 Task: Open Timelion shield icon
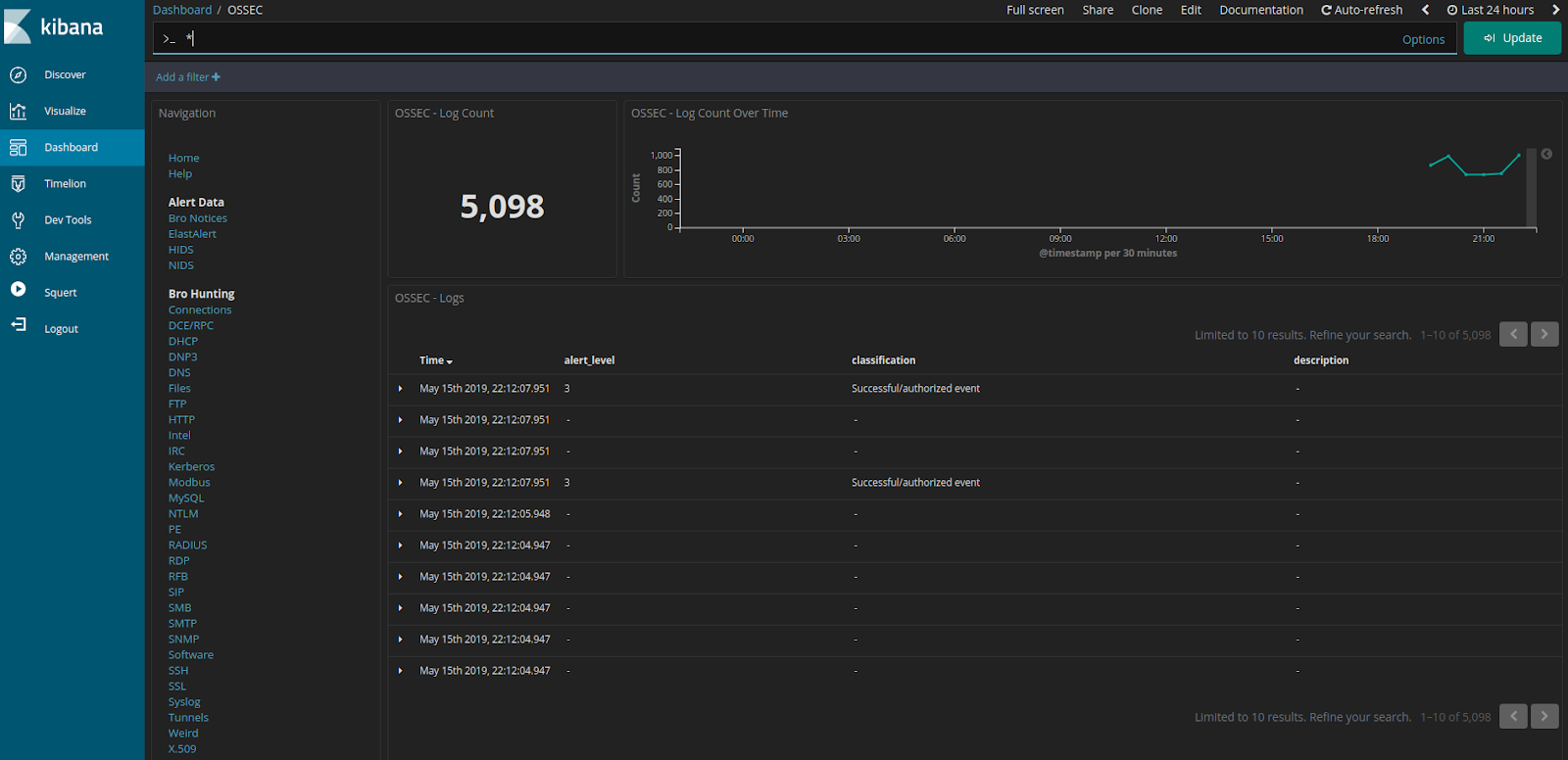pyautogui.click(x=18, y=183)
